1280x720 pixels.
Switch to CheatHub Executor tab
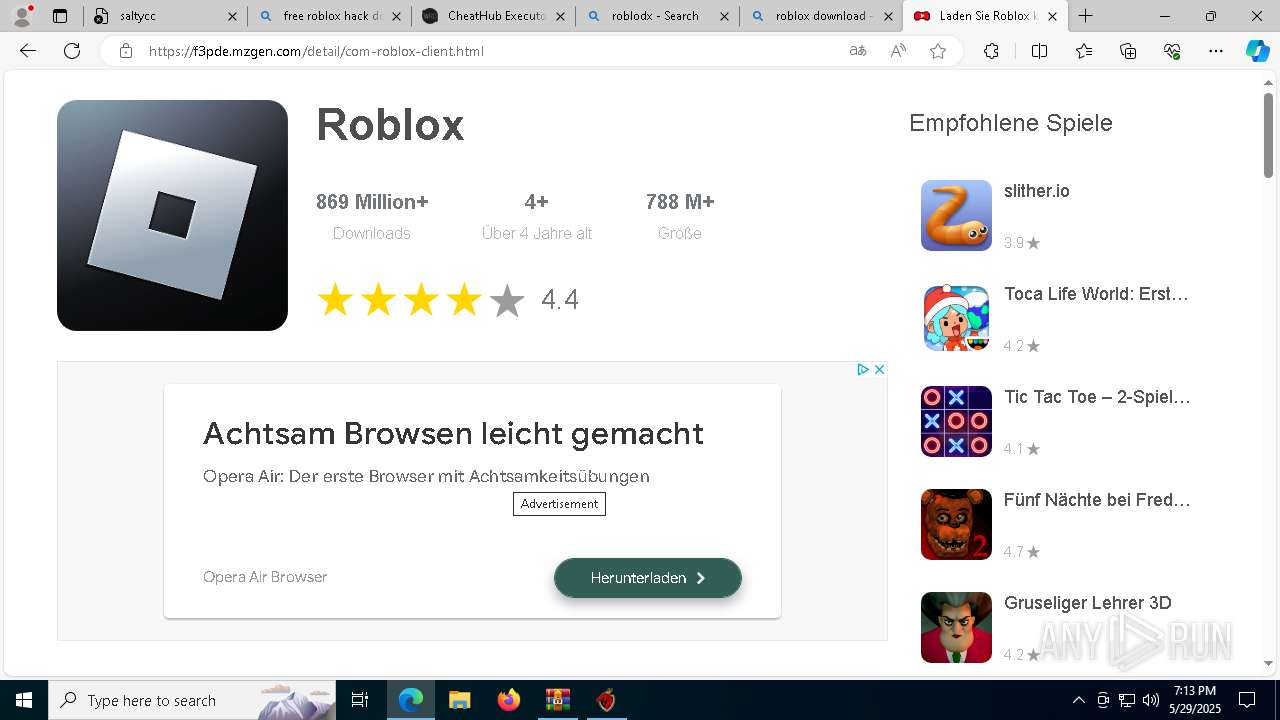493,16
